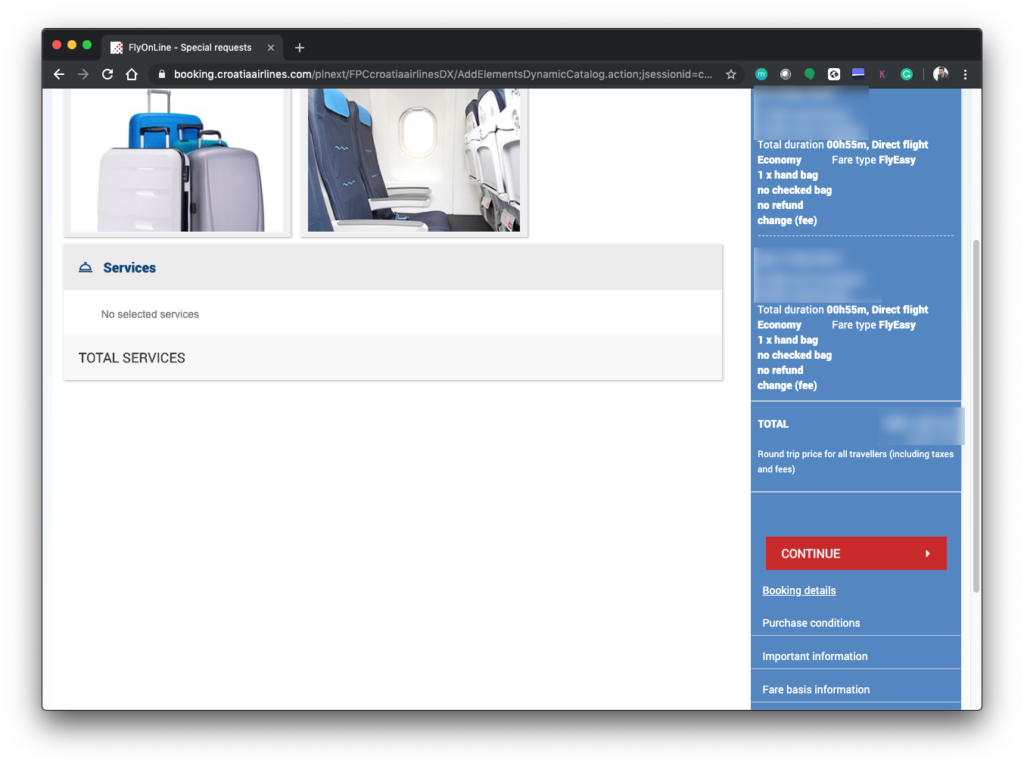The width and height of the screenshot is (1024, 766).
Task: Open the Chrome profile avatar
Action: pos(940,74)
